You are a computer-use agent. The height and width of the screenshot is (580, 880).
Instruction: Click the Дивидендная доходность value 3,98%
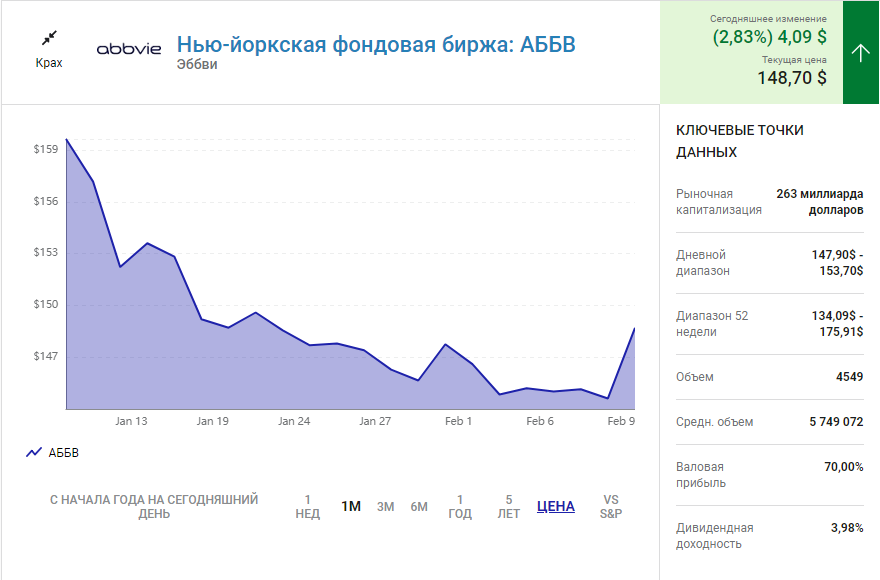point(845,527)
